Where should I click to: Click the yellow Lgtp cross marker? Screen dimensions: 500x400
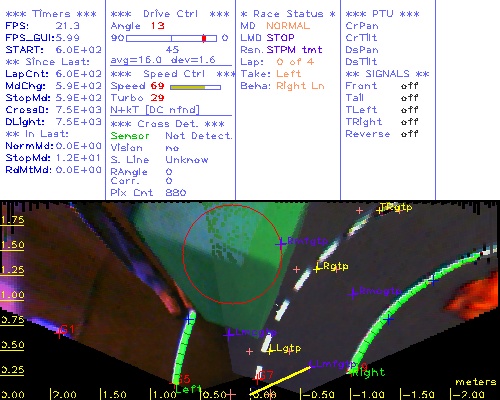tap(270, 350)
